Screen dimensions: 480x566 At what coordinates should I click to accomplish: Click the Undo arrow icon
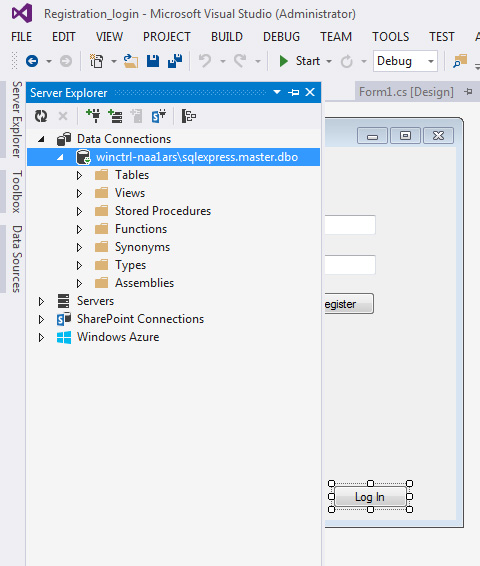(x=205, y=61)
